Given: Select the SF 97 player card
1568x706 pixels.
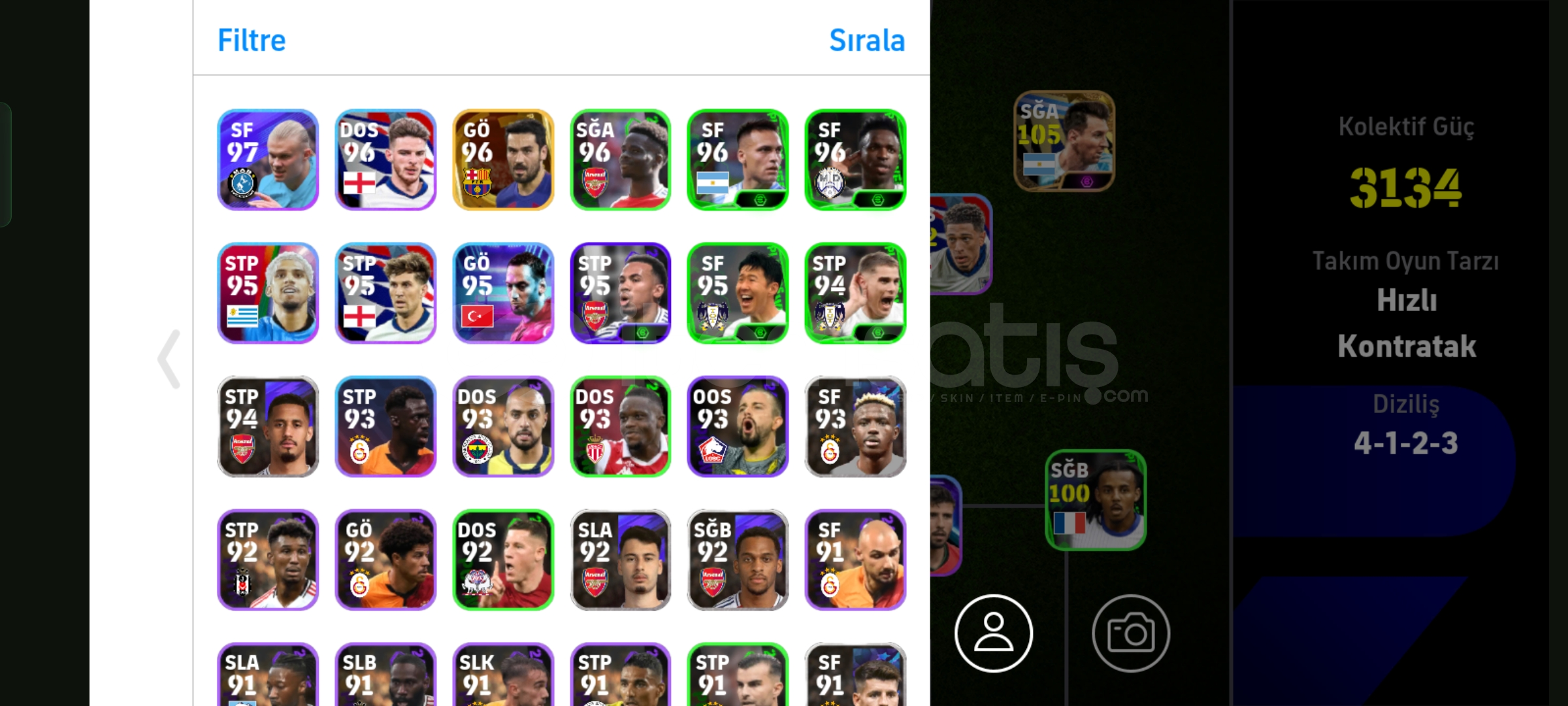Looking at the screenshot, I should click(268, 160).
